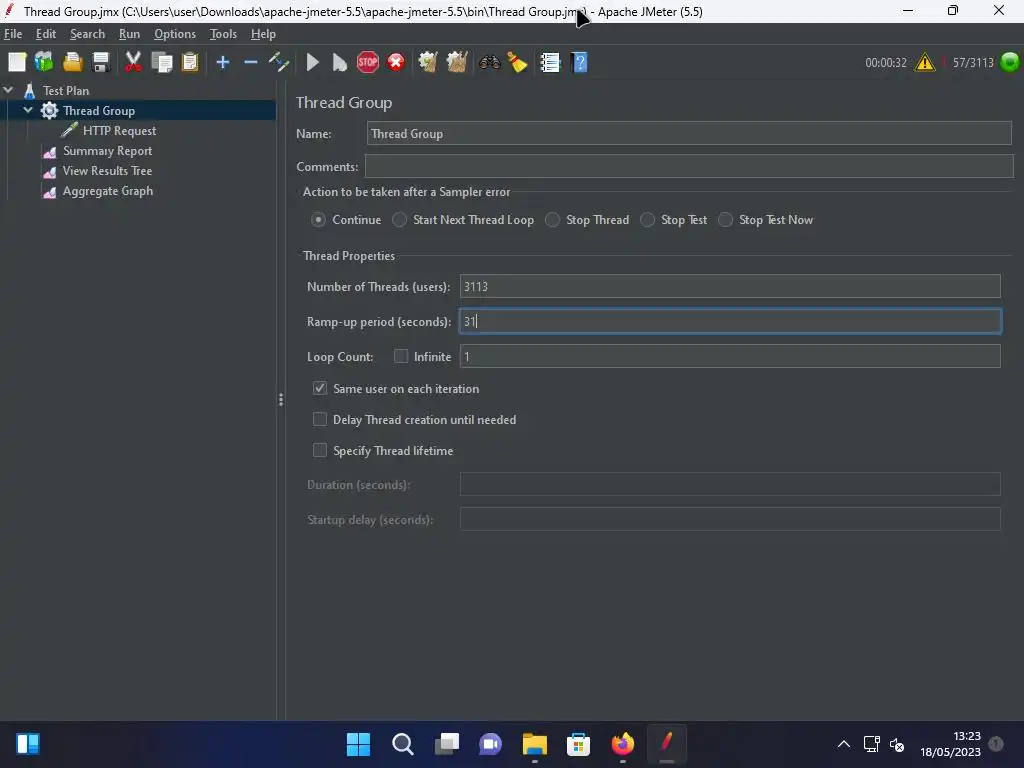
Task: Open help with question mark icon
Action: [579, 62]
